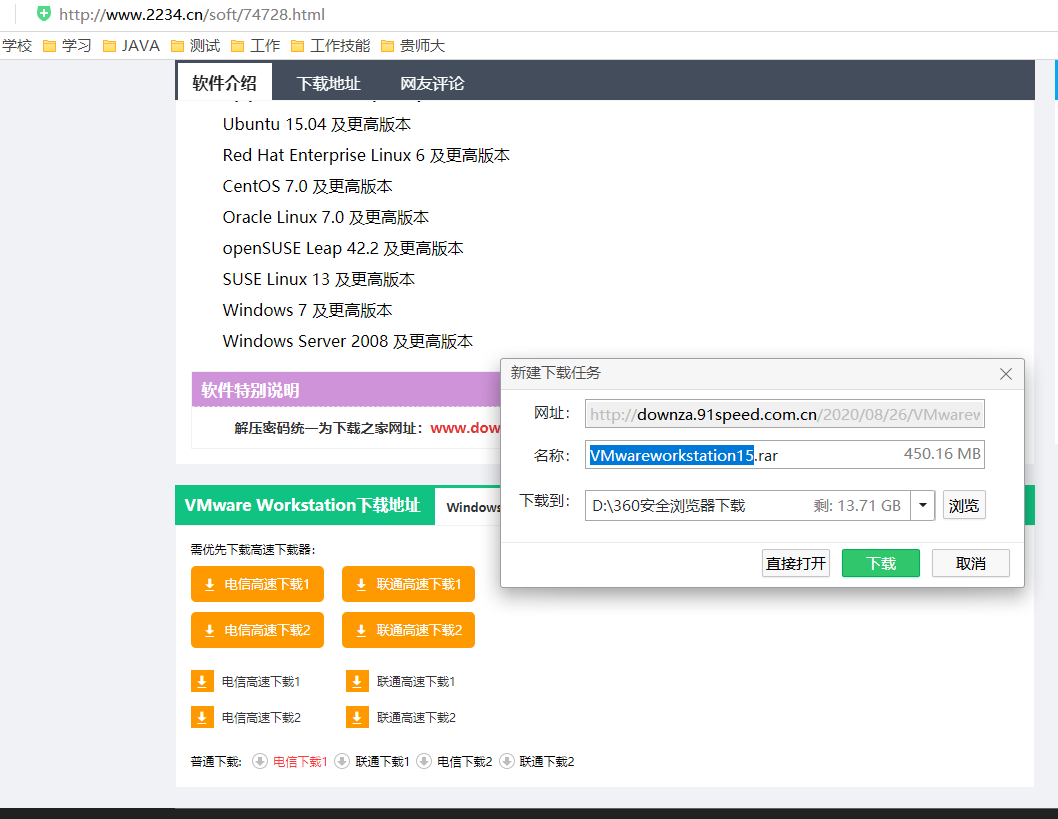Click the 网址 URL field in dialog
The height and width of the screenshot is (819, 1058).
(785, 414)
